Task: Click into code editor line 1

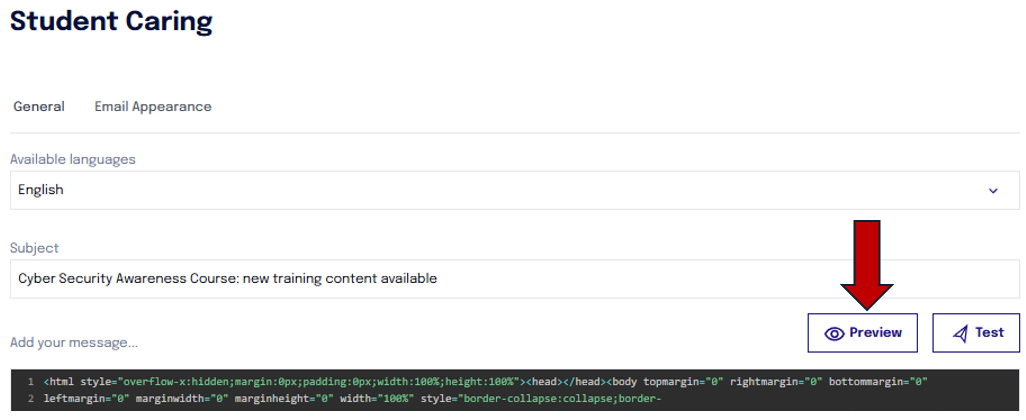Action: tap(486, 381)
